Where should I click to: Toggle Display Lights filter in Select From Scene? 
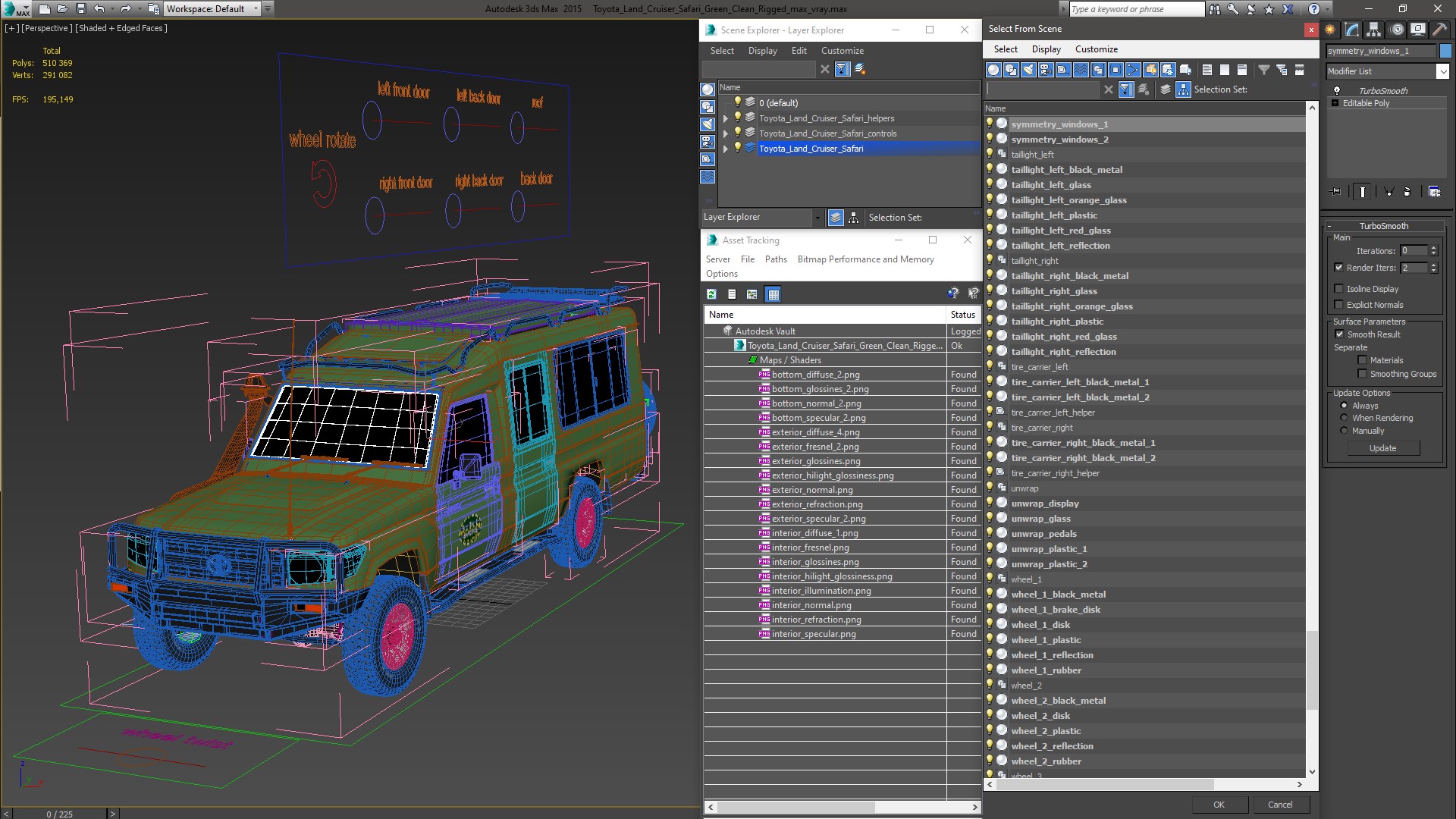click(1028, 70)
